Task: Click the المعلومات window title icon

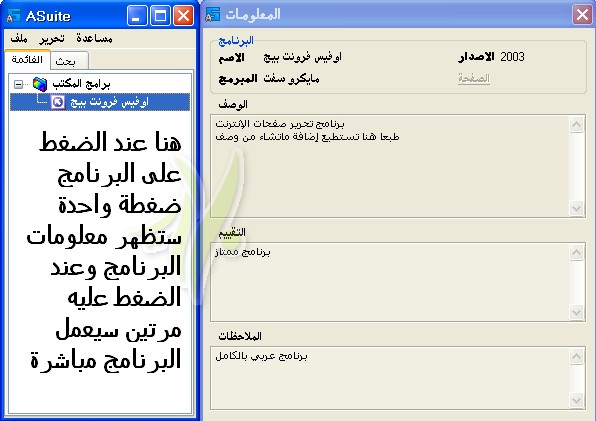Action: [213, 14]
